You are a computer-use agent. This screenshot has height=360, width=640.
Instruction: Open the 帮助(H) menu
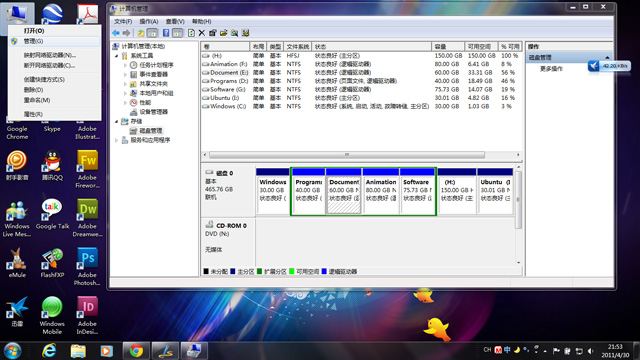point(201,21)
